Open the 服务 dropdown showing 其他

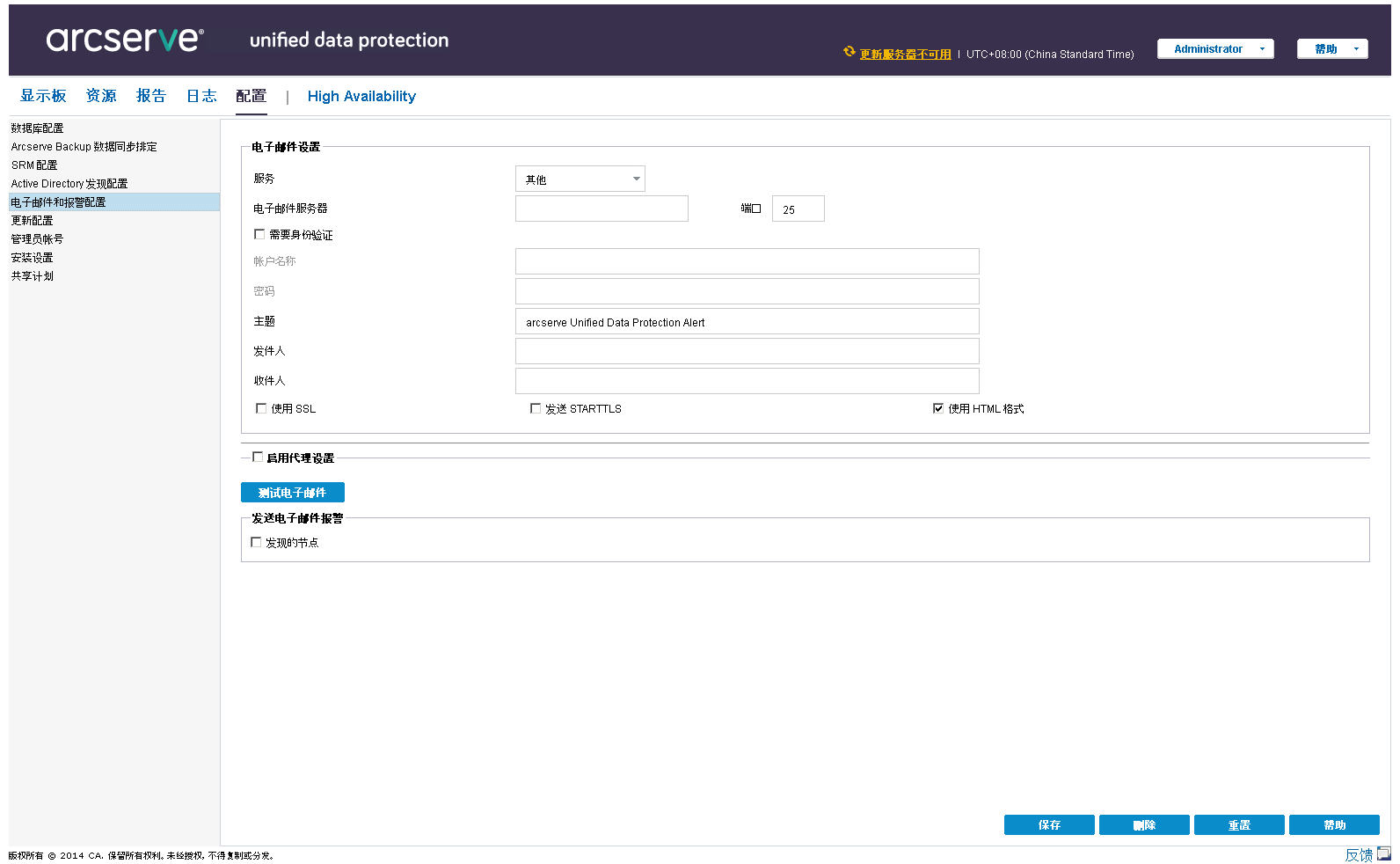tap(580, 179)
